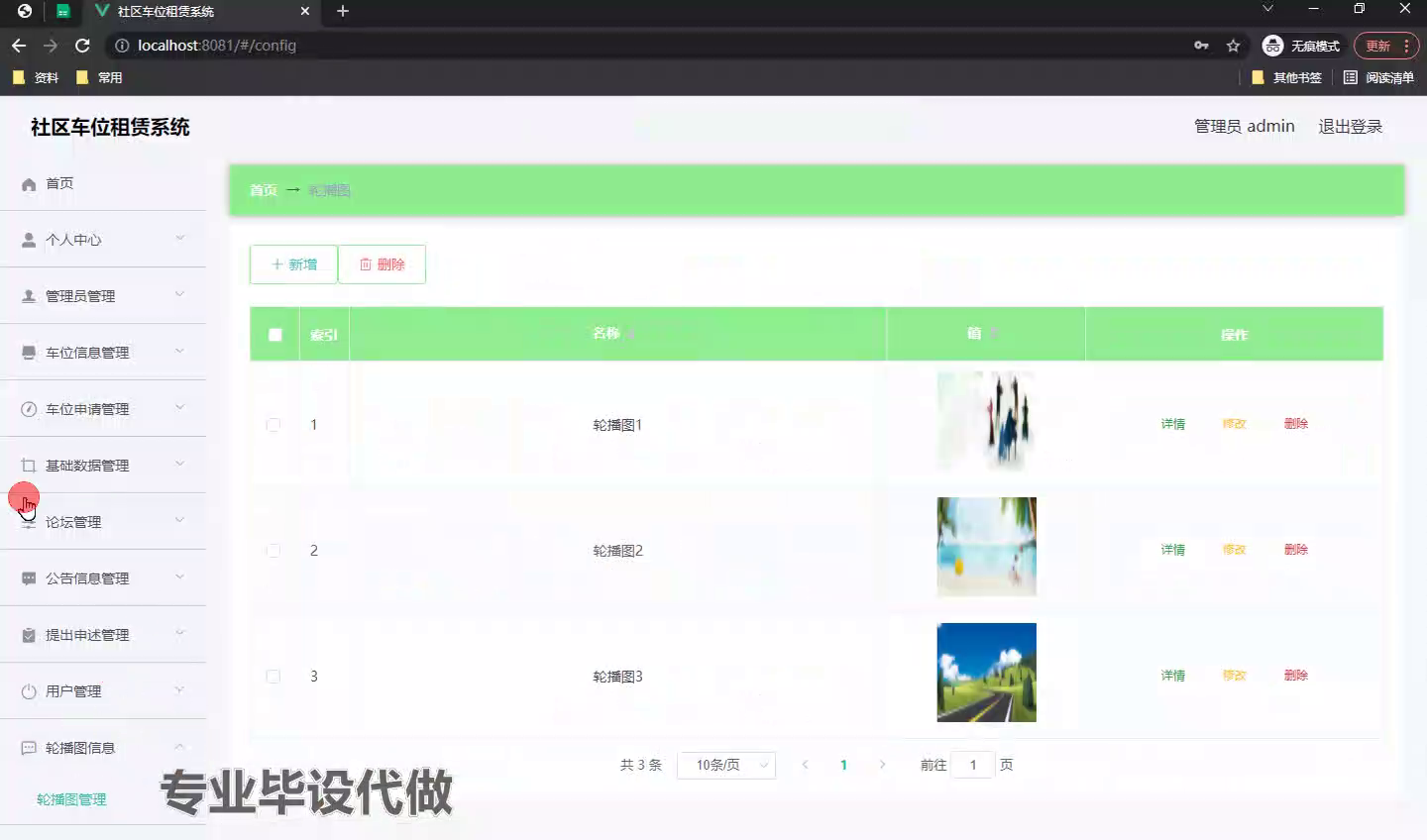
Task: Click the home icon beside 首页
Action: coord(29,184)
